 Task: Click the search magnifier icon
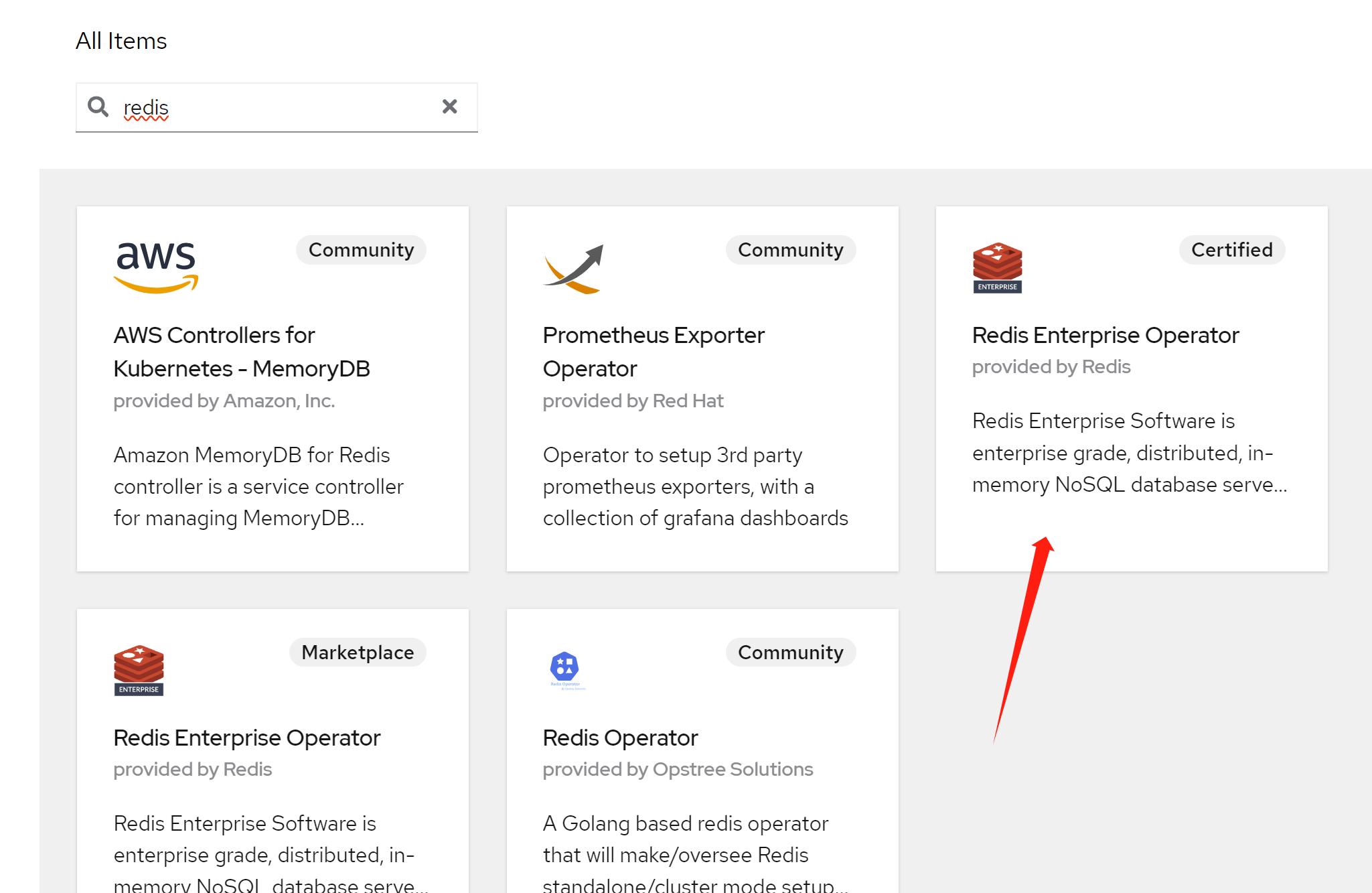pyautogui.click(x=98, y=107)
